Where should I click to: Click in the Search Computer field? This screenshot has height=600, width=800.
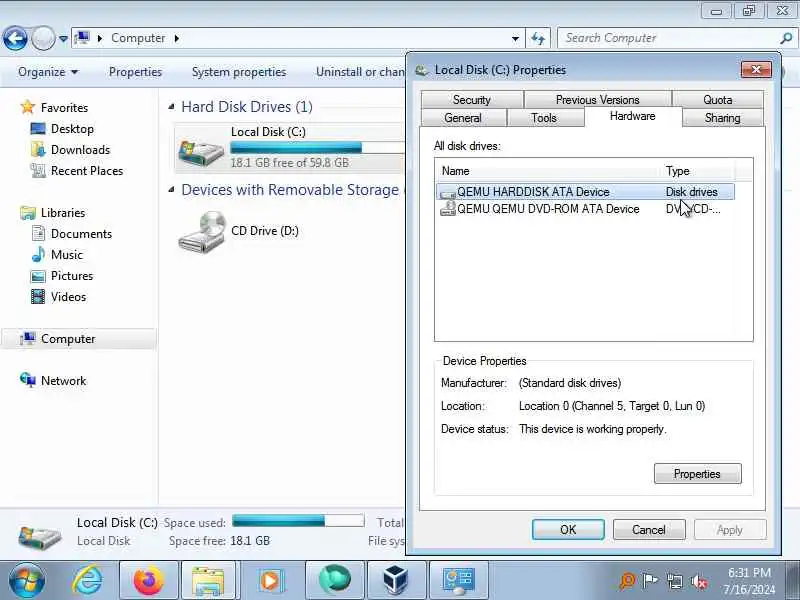668,38
